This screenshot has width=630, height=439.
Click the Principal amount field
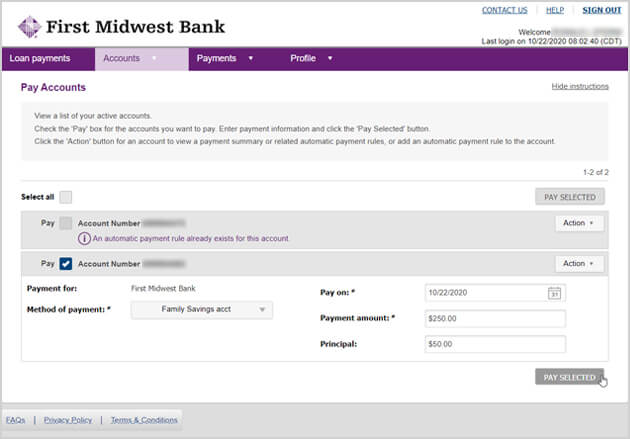[x=495, y=344]
